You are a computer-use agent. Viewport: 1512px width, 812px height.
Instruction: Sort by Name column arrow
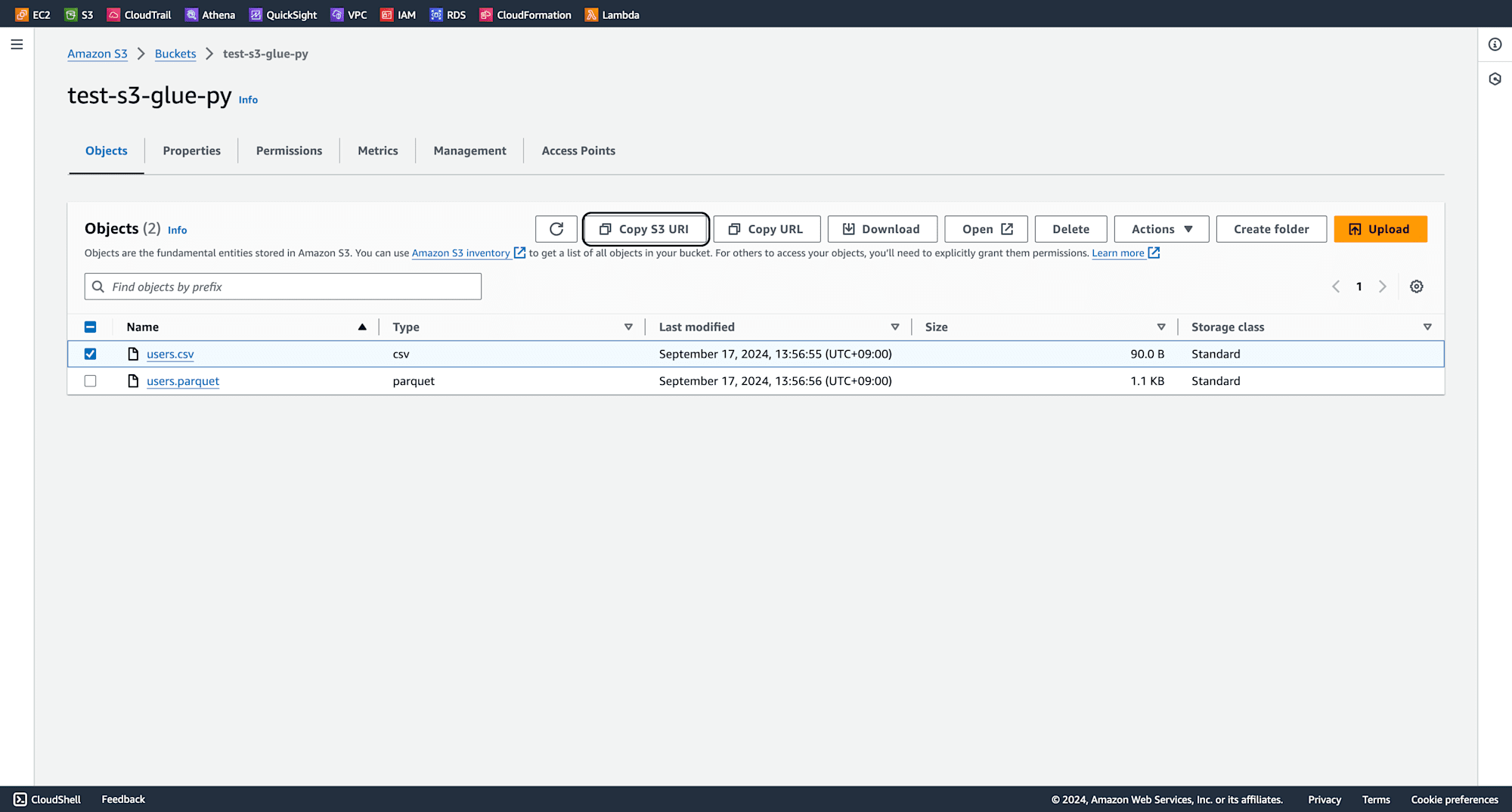coord(362,327)
